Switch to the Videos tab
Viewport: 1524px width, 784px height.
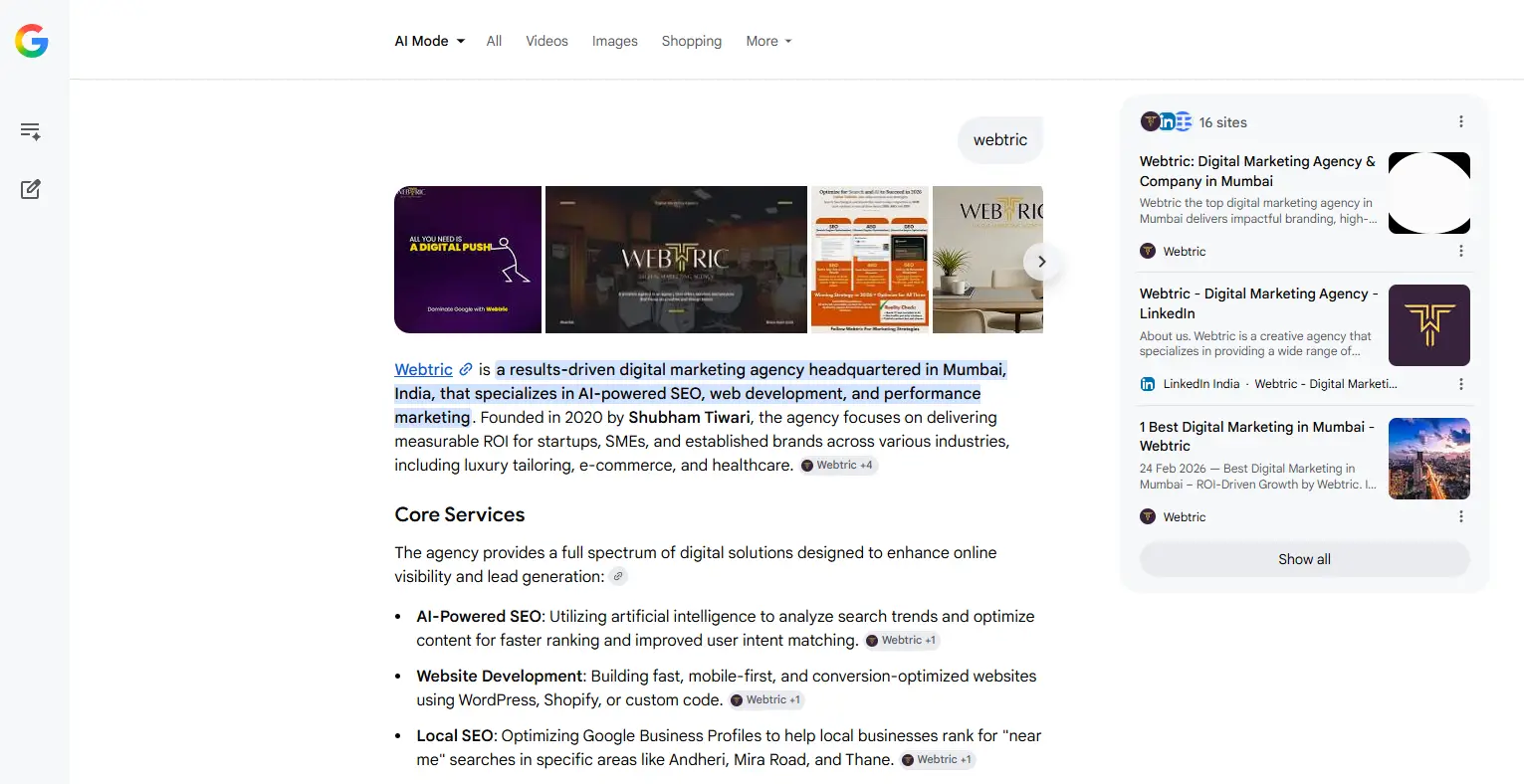point(546,41)
